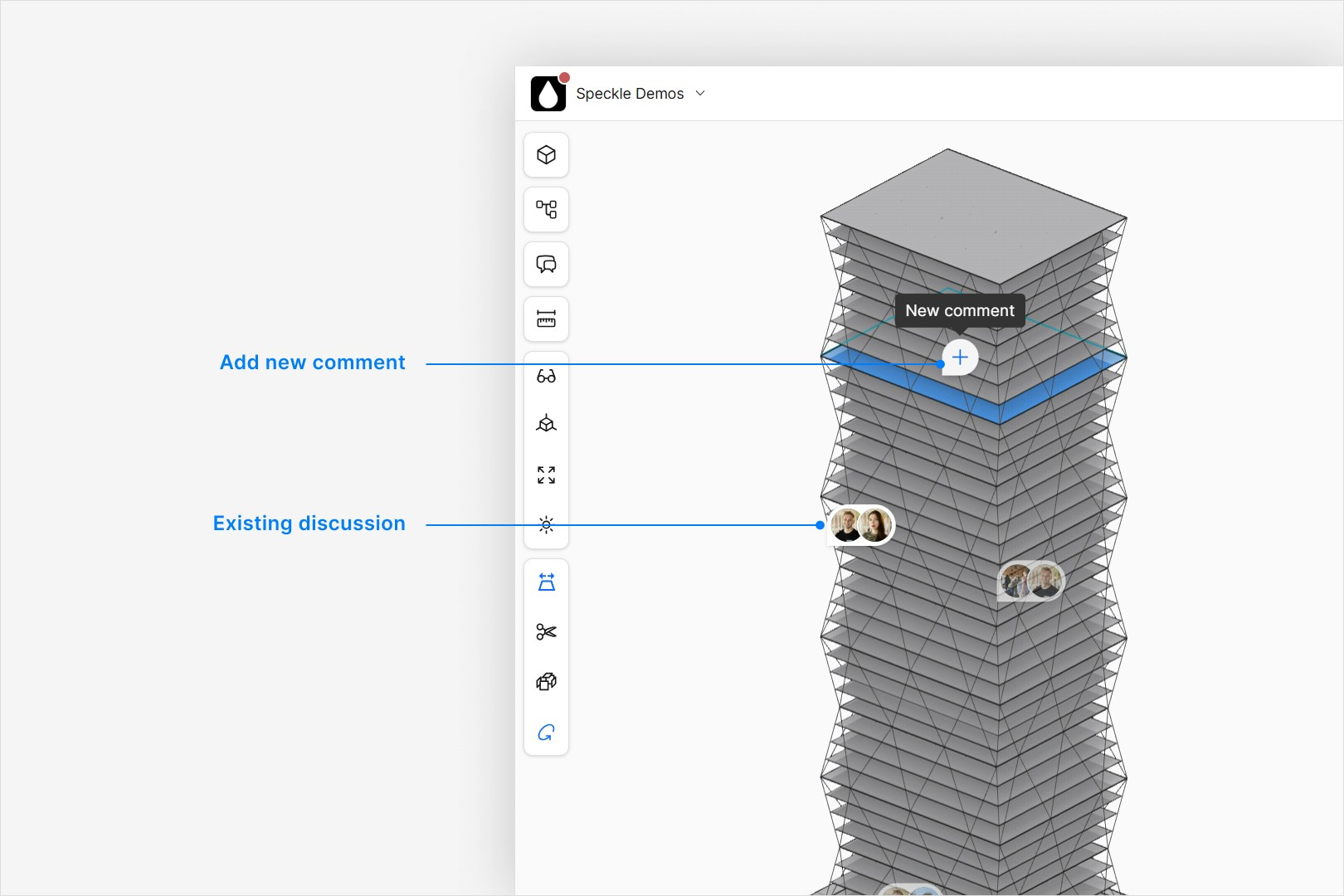Screen dimensions: 1344x896
Task: Open the Views glasses menu
Action: tap(546, 377)
